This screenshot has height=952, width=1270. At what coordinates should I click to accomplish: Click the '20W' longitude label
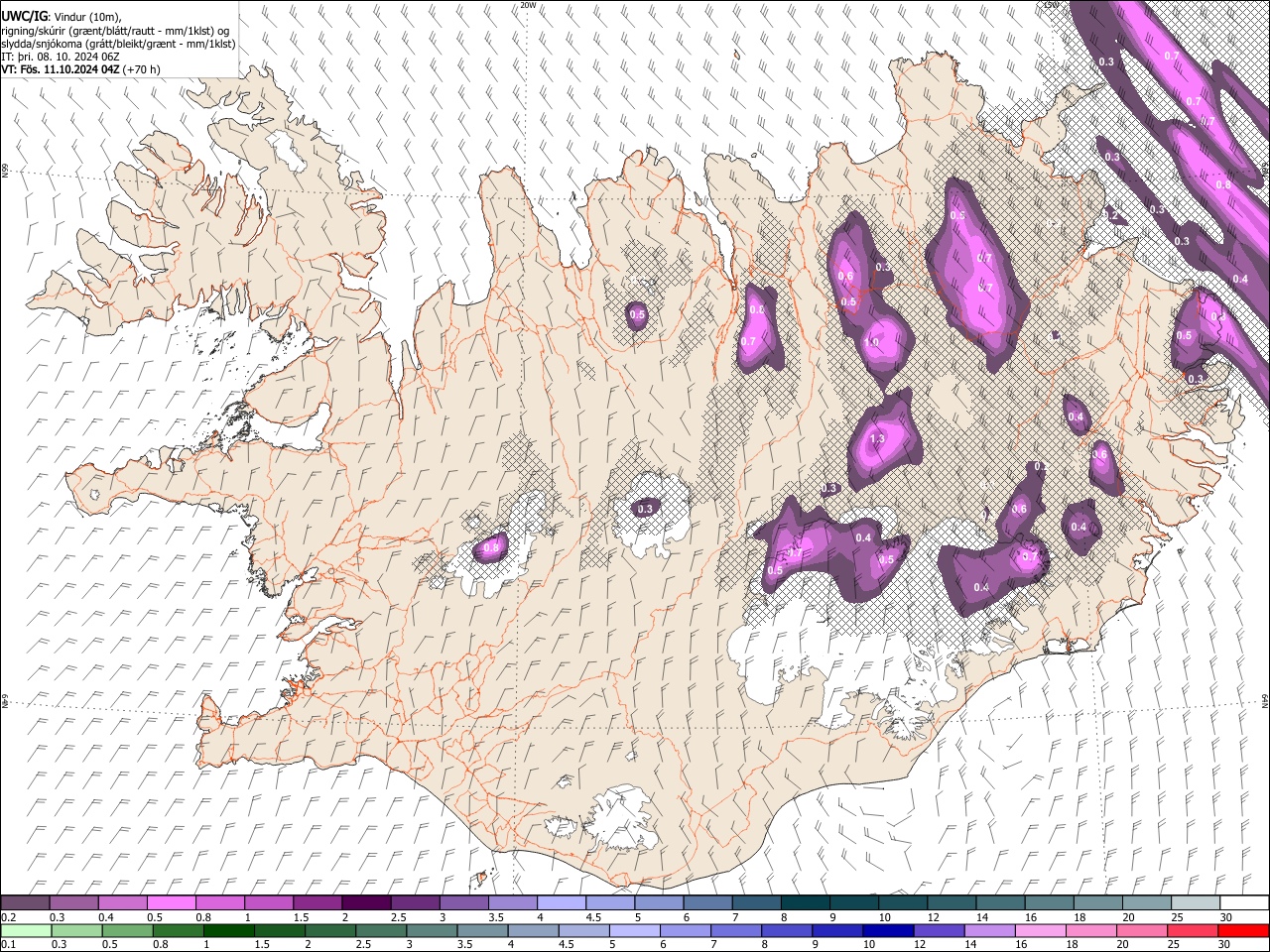coord(528,5)
